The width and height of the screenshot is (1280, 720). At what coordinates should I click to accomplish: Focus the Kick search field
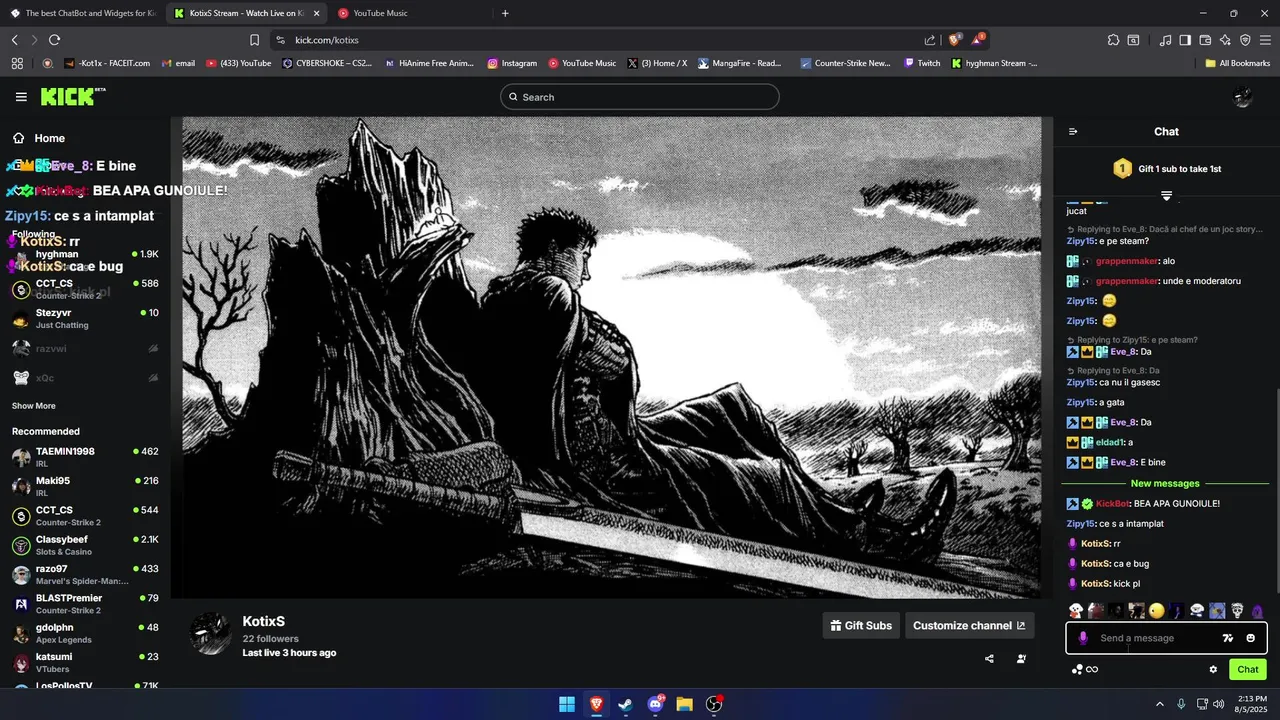[640, 97]
